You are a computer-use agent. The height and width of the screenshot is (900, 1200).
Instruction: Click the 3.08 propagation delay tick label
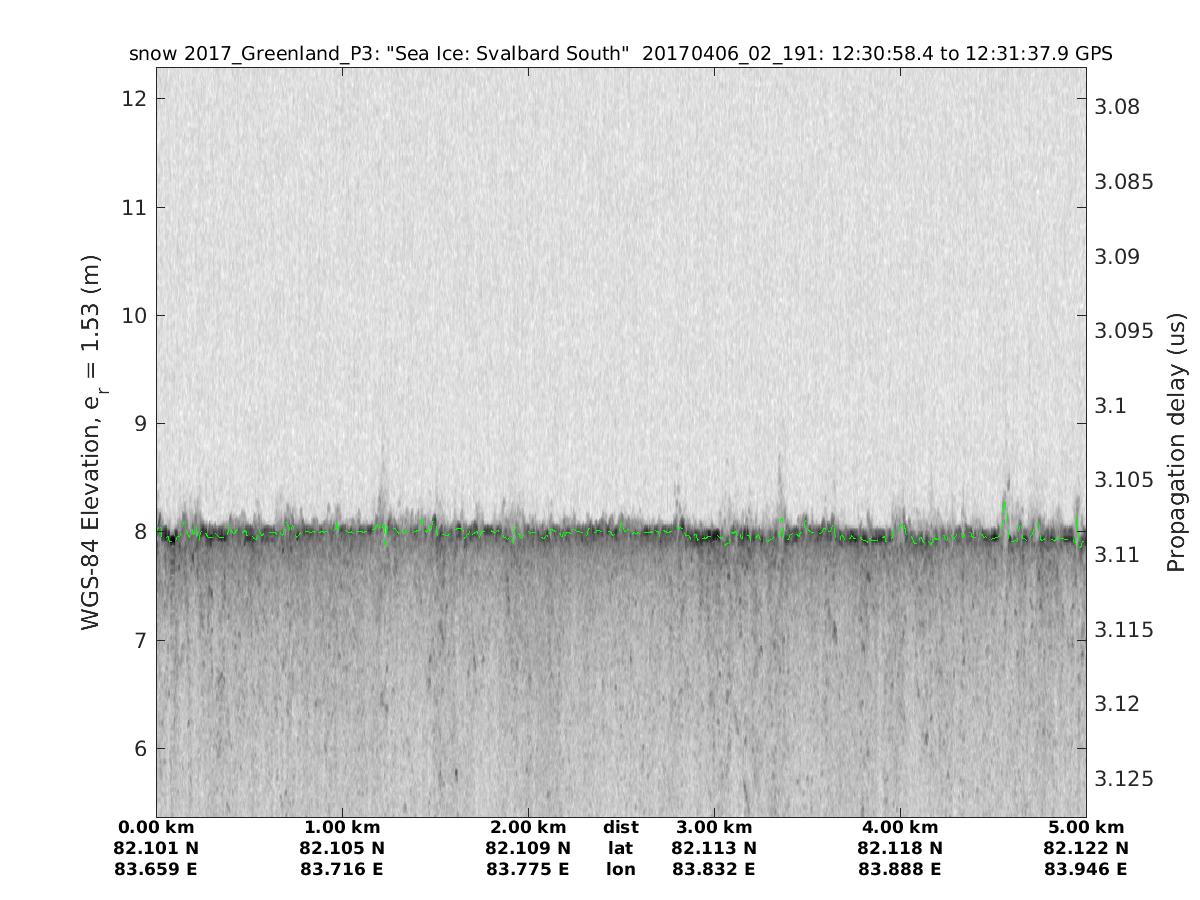[1122, 107]
